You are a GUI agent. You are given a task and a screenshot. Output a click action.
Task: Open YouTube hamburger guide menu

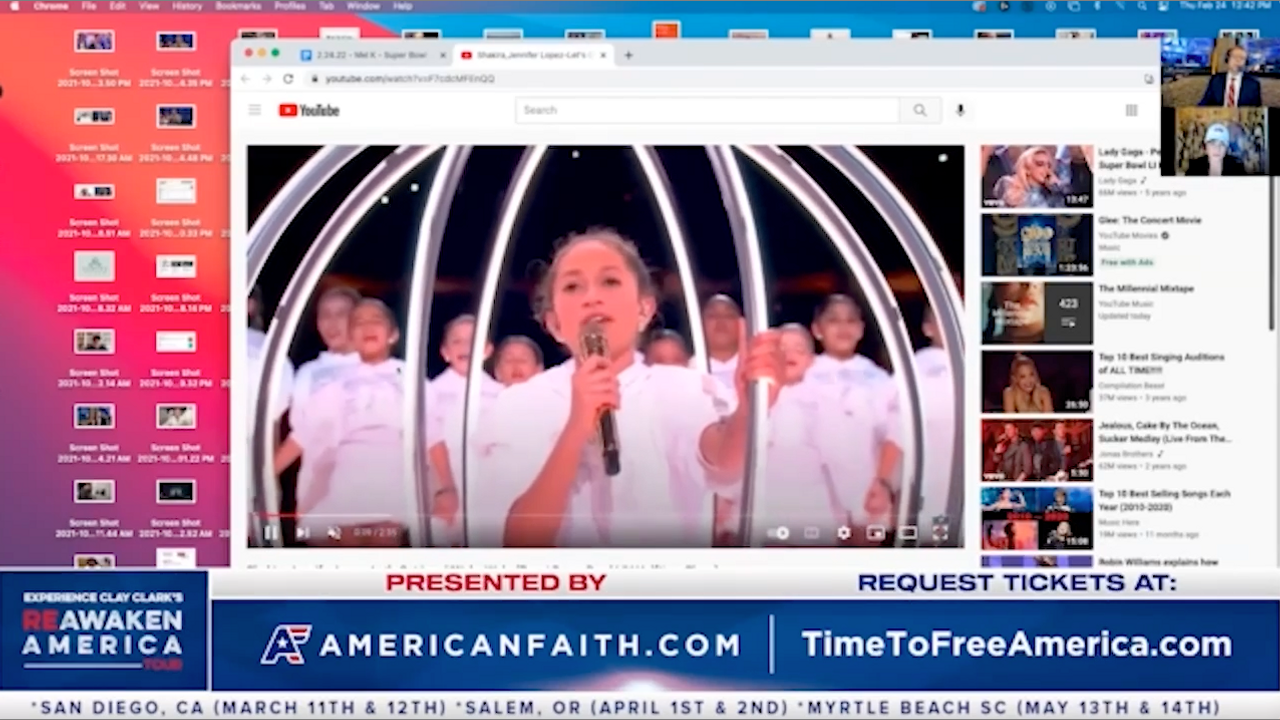click(255, 110)
